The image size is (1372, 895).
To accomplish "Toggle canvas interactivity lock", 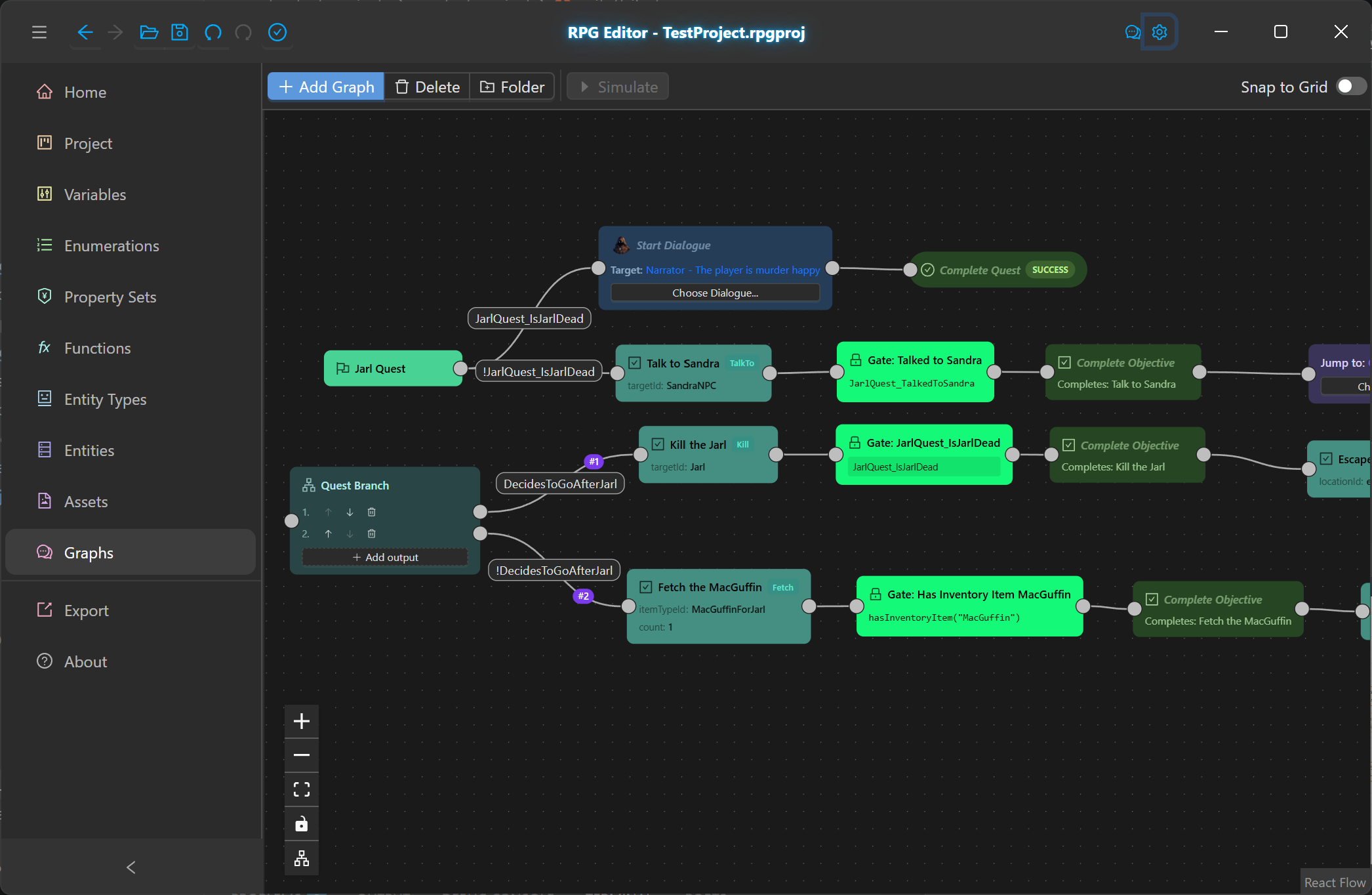I will click(x=302, y=823).
